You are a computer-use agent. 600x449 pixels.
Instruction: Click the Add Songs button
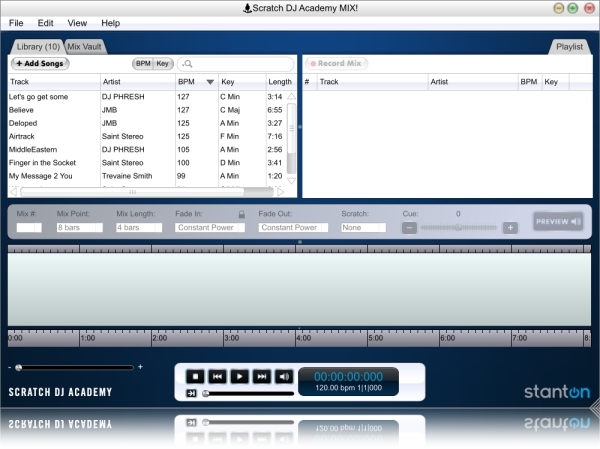40,64
